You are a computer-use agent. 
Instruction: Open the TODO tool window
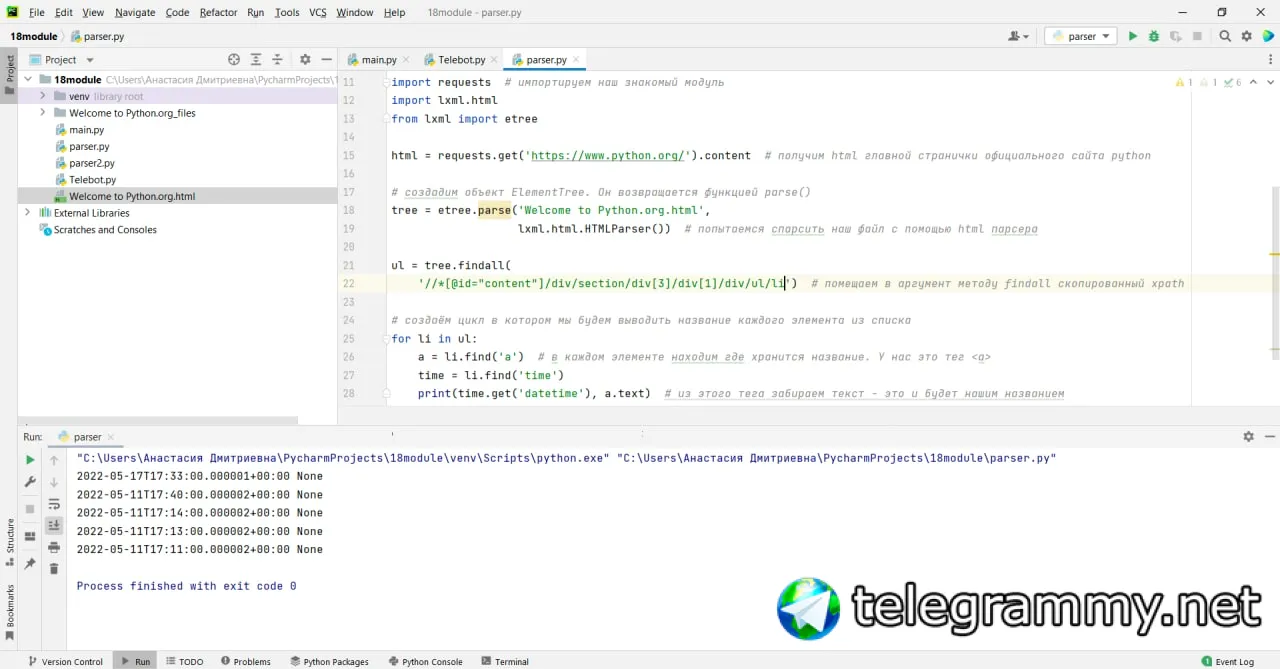pos(185,661)
